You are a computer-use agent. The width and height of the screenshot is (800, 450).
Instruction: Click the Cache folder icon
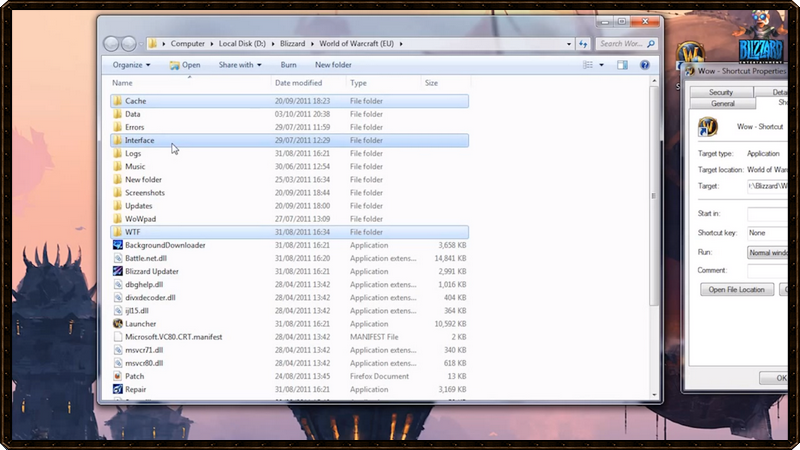point(117,101)
